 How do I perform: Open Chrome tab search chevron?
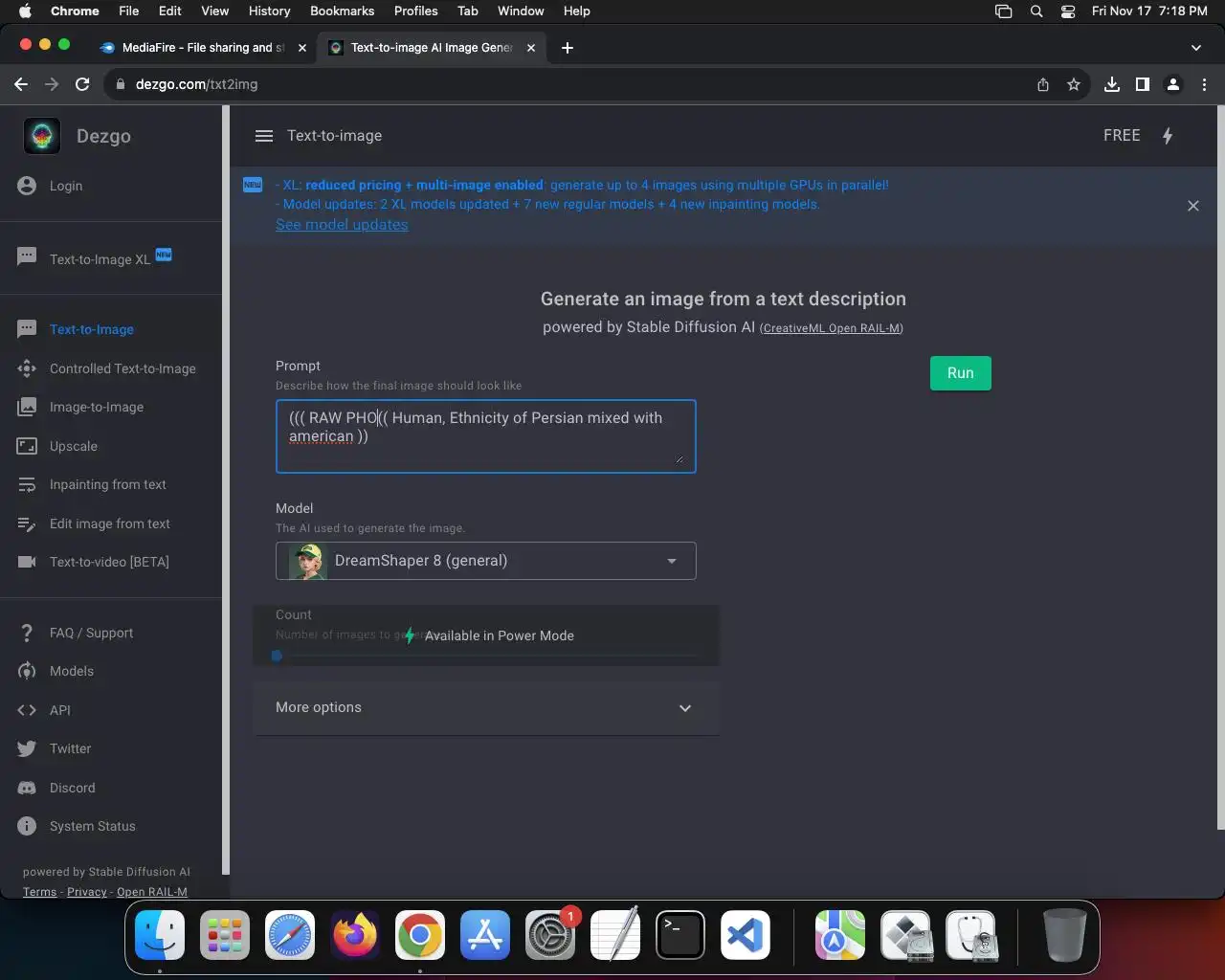(x=1196, y=47)
